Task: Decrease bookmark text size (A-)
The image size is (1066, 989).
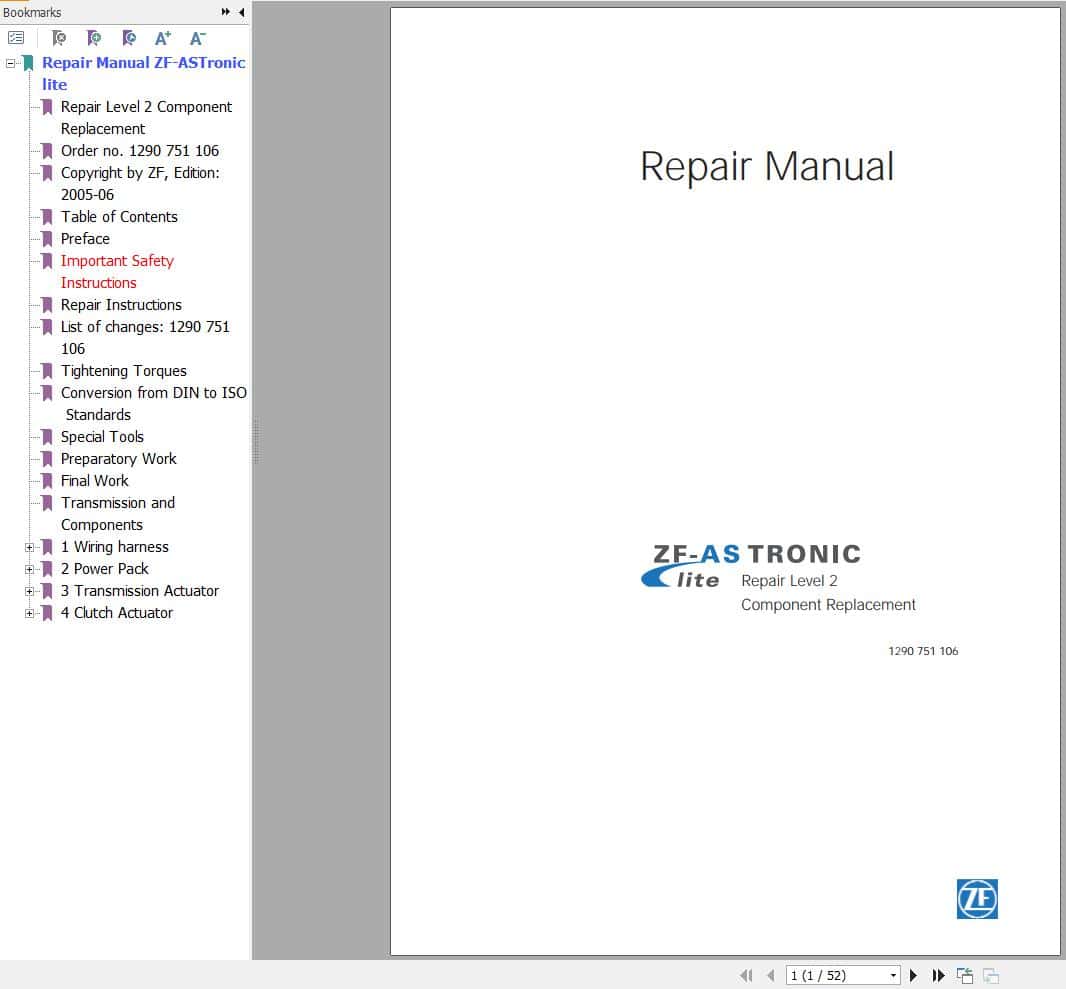Action: click(197, 38)
